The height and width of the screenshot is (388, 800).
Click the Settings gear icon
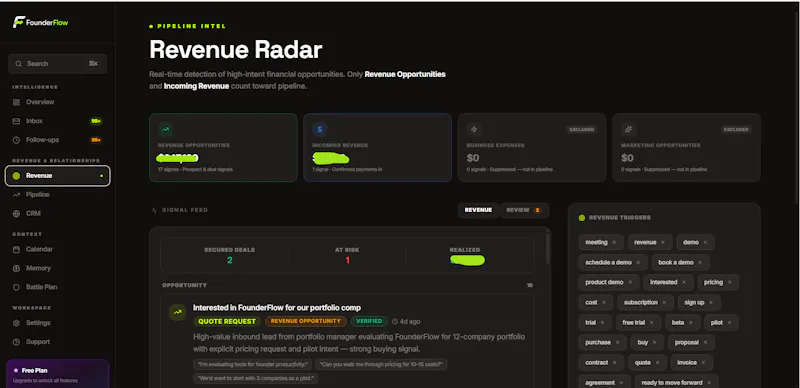click(16, 323)
